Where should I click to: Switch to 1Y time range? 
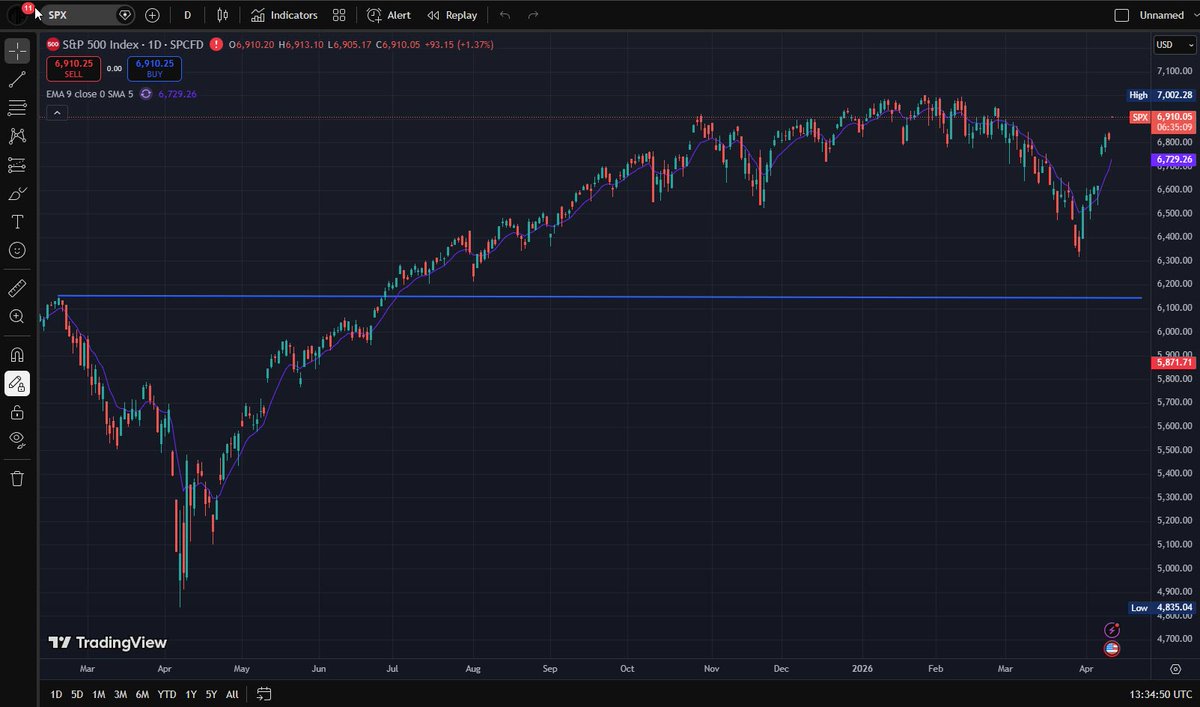(191, 693)
